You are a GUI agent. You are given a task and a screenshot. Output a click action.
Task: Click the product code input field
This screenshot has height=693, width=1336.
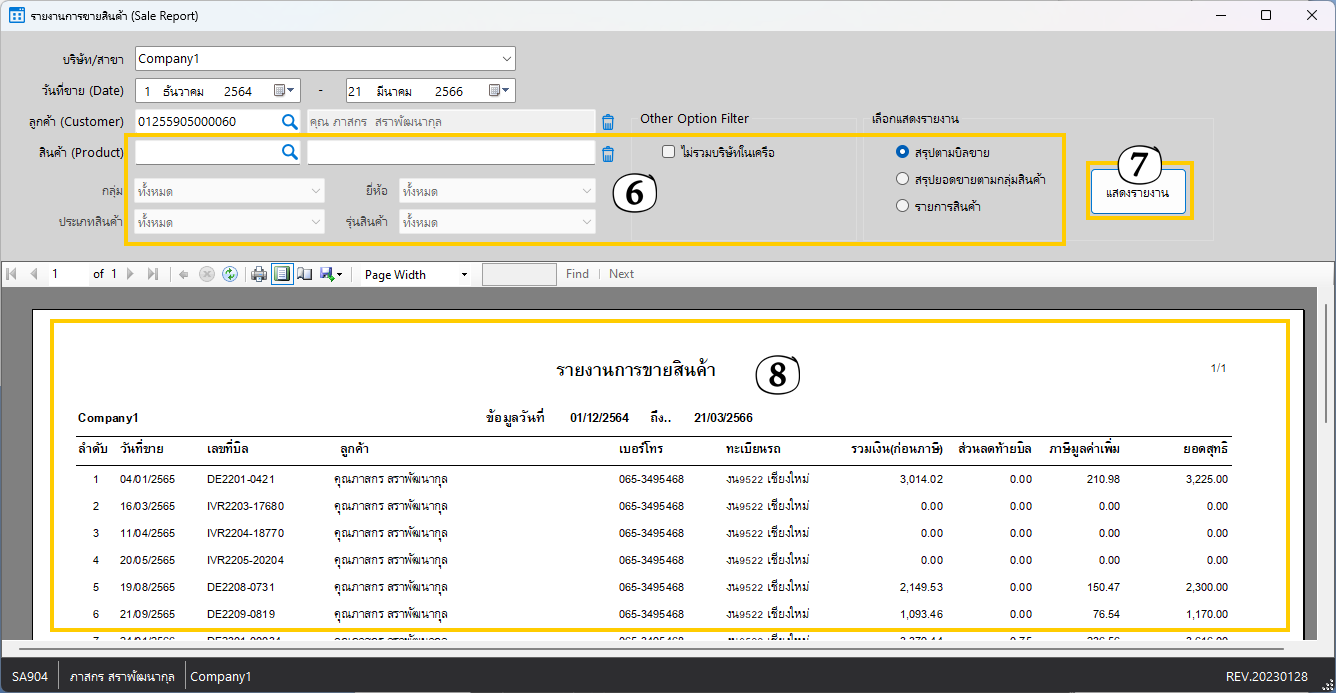pyautogui.click(x=206, y=152)
